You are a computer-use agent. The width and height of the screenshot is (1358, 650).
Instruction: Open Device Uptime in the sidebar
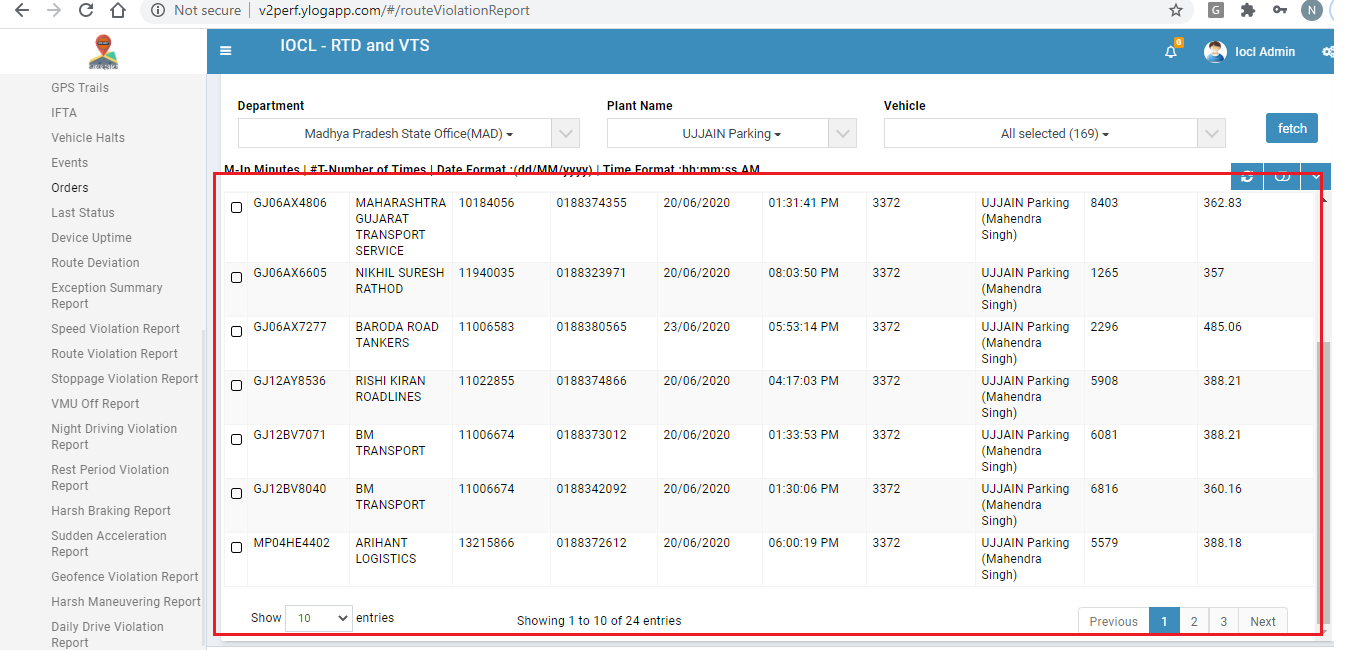coord(91,238)
